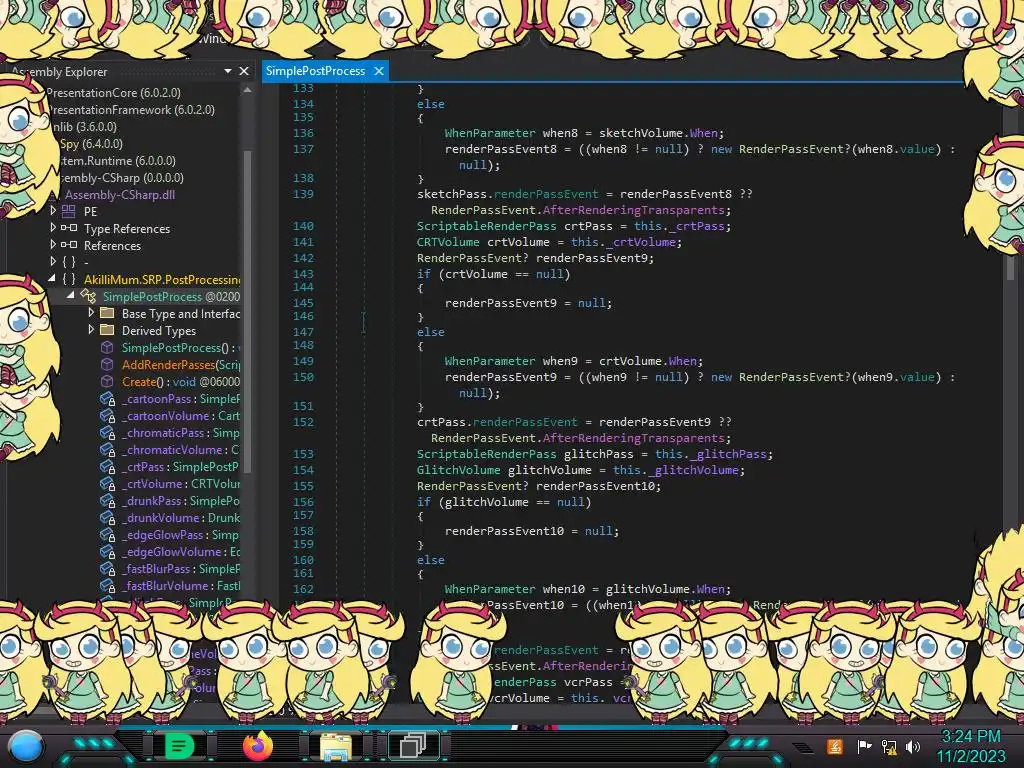This screenshot has height=768, width=1024.
Task: Click the _chromaticPass field icon
Action: pyautogui.click(x=108, y=432)
